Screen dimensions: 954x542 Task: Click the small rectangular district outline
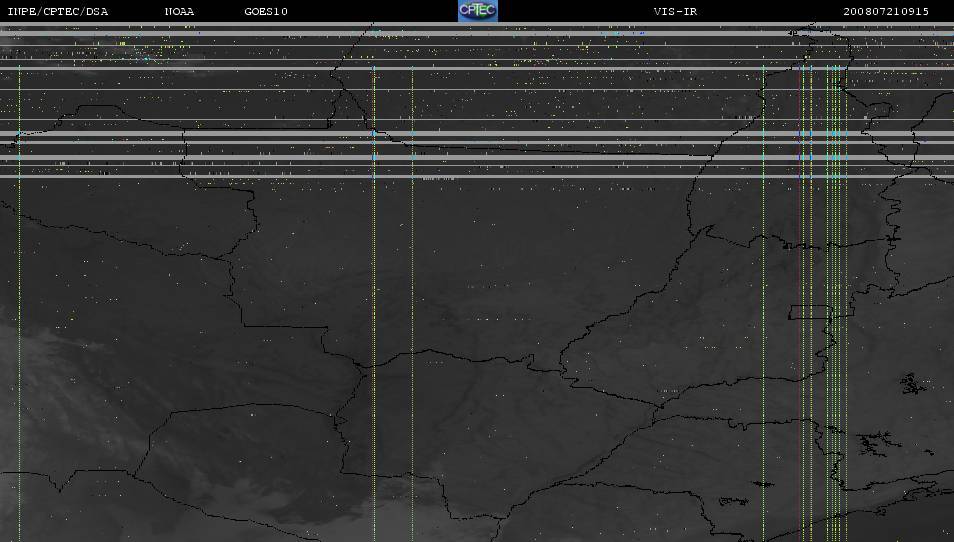pyautogui.click(x=809, y=312)
